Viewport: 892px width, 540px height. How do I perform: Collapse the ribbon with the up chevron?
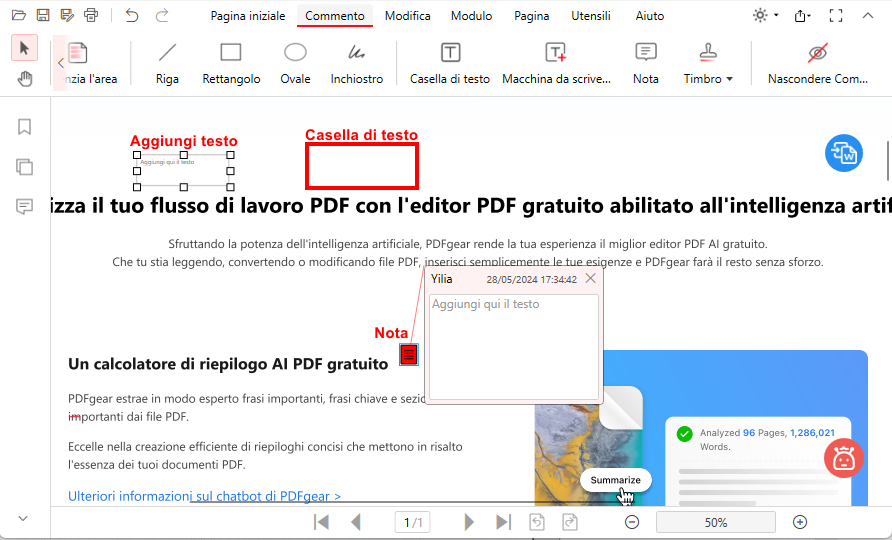[x=868, y=15]
